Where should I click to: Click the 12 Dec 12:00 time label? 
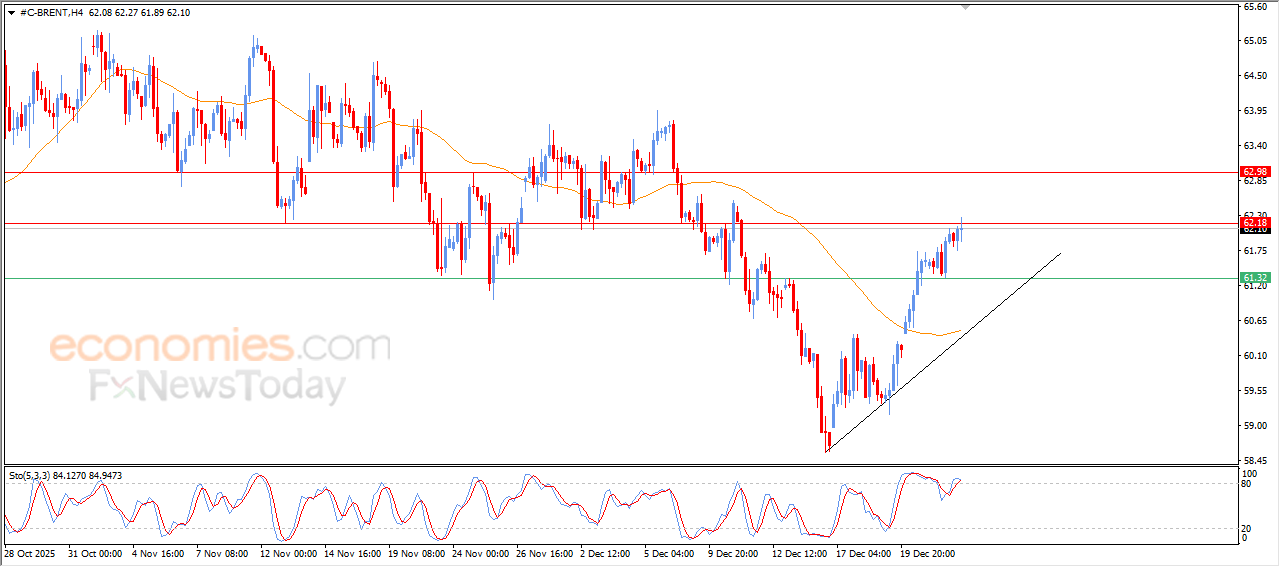click(799, 552)
